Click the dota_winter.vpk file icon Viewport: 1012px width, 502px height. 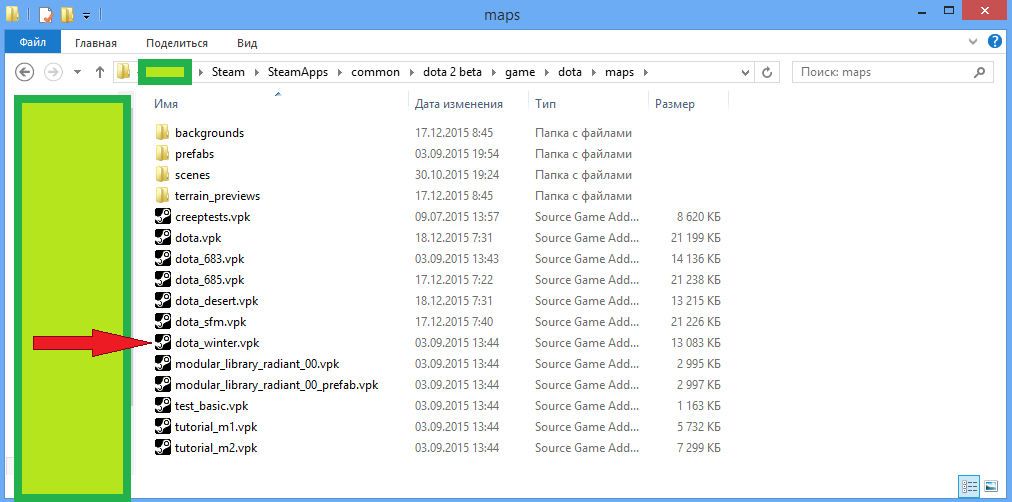click(162, 343)
